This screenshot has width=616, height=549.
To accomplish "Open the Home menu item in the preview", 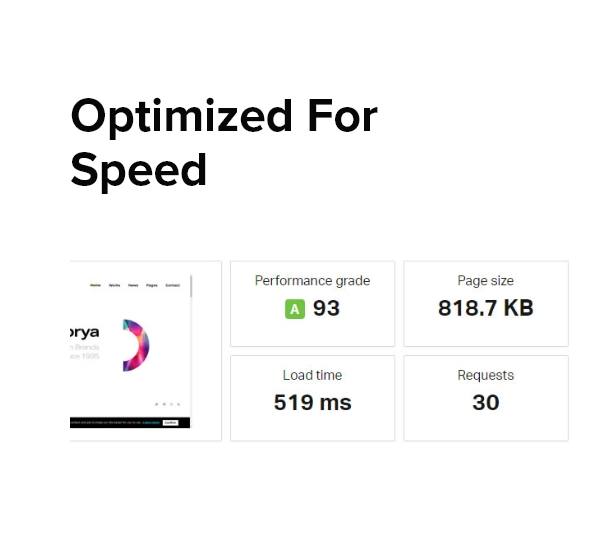I will pyautogui.click(x=95, y=285).
